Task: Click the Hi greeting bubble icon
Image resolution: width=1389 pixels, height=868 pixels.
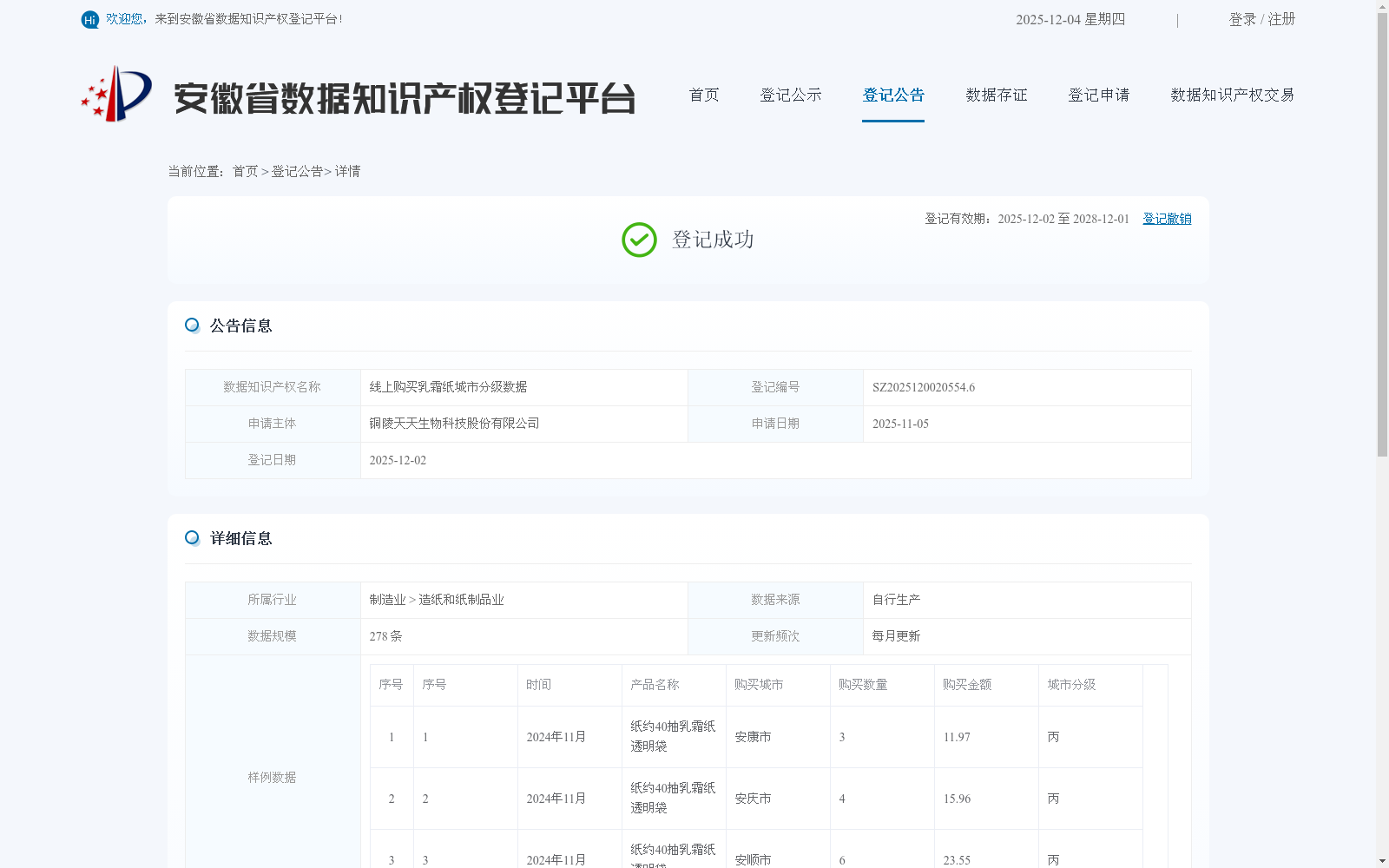Action: click(x=90, y=20)
